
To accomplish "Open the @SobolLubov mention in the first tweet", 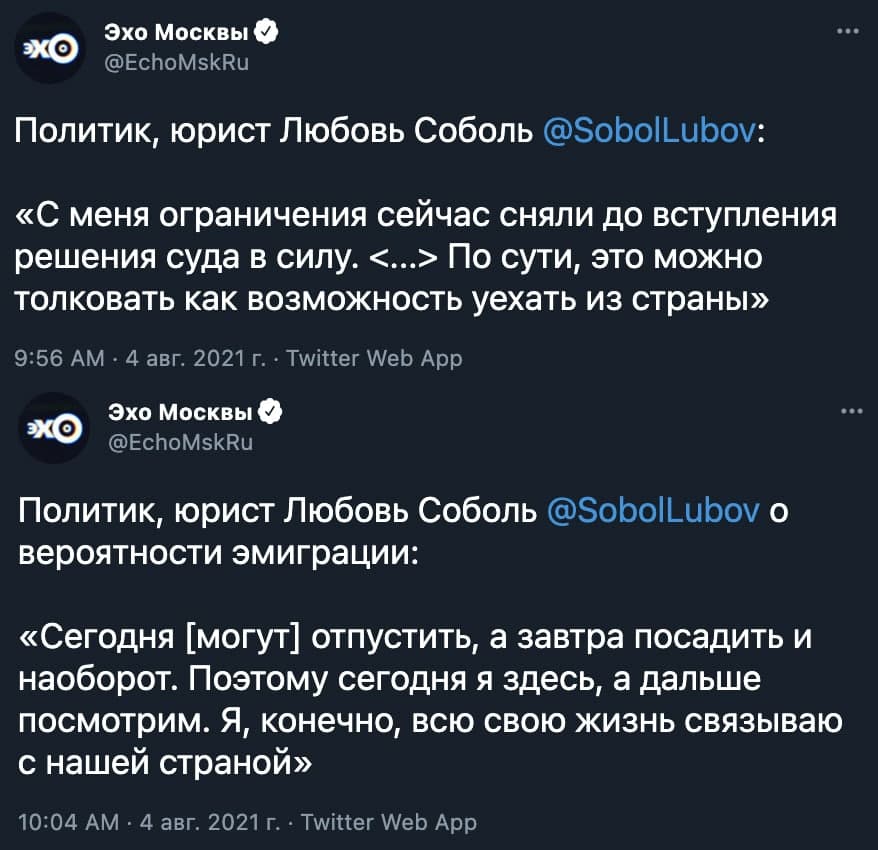I will pyautogui.click(x=651, y=132).
